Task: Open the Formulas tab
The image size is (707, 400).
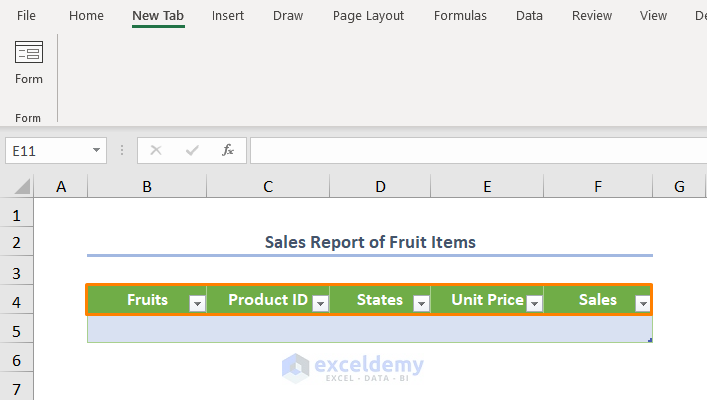Action: pyautogui.click(x=460, y=16)
